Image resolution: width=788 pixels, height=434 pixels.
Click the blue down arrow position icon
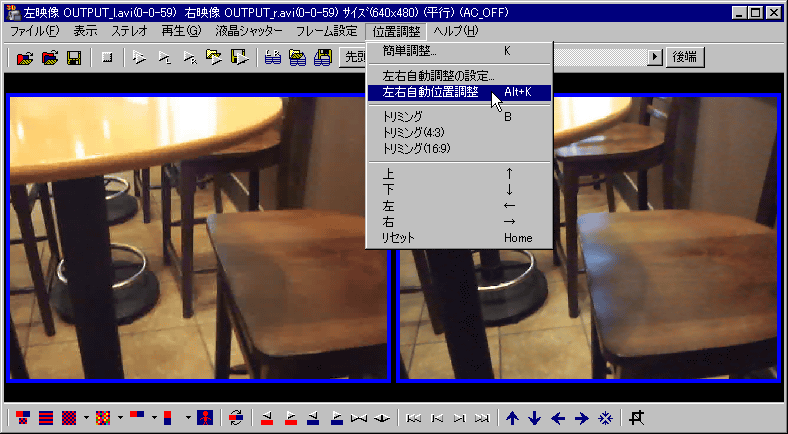[x=535, y=417]
